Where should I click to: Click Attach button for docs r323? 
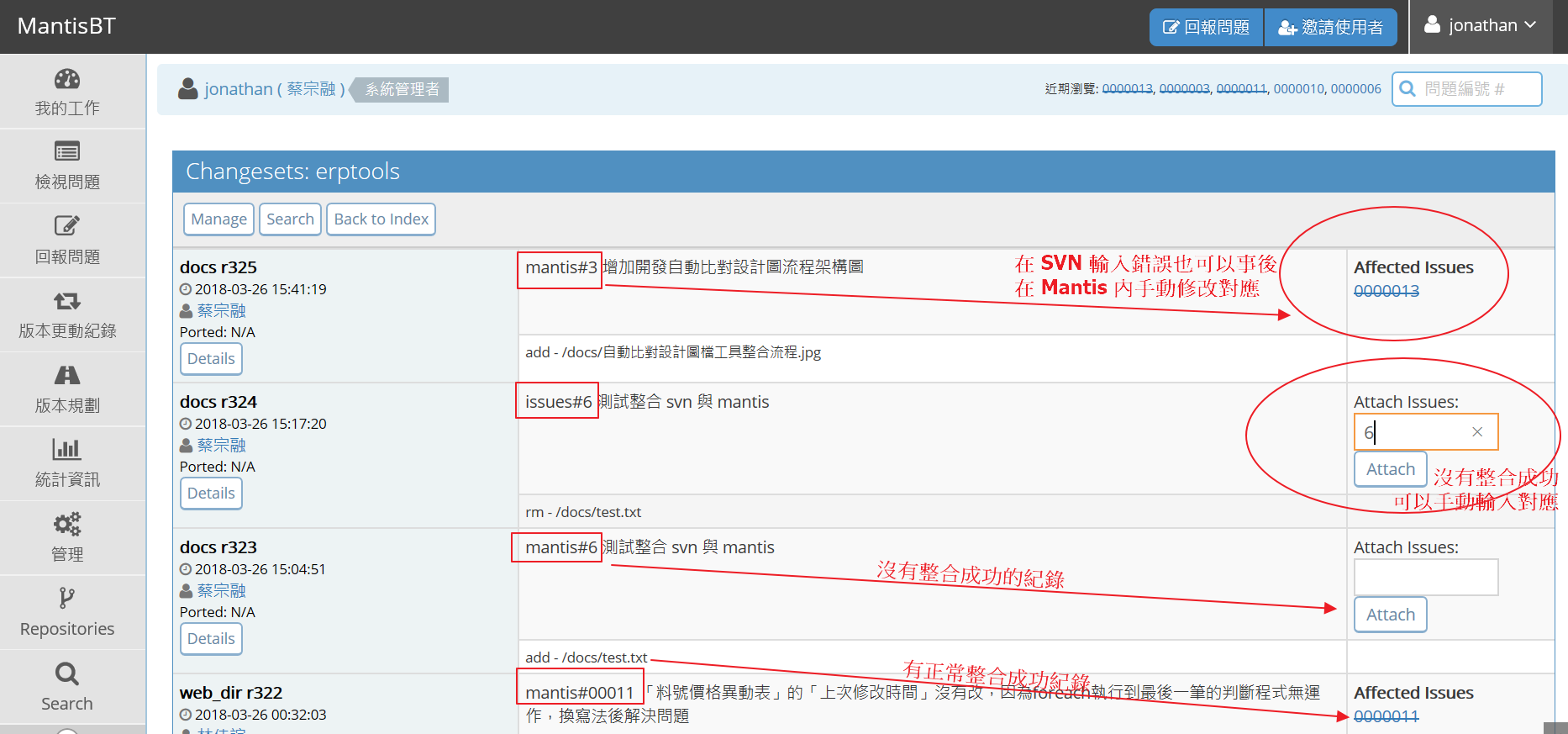pyautogui.click(x=1391, y=615)
